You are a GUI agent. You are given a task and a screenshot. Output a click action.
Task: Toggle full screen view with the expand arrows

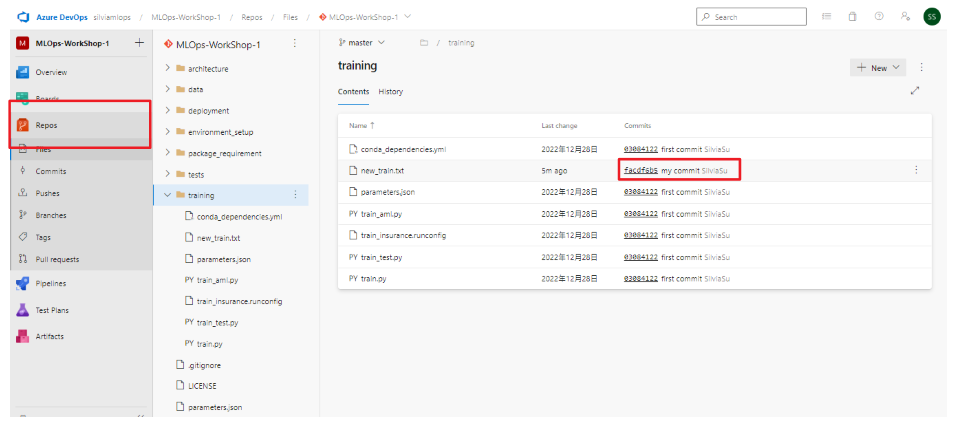click(x=915, y=91)
